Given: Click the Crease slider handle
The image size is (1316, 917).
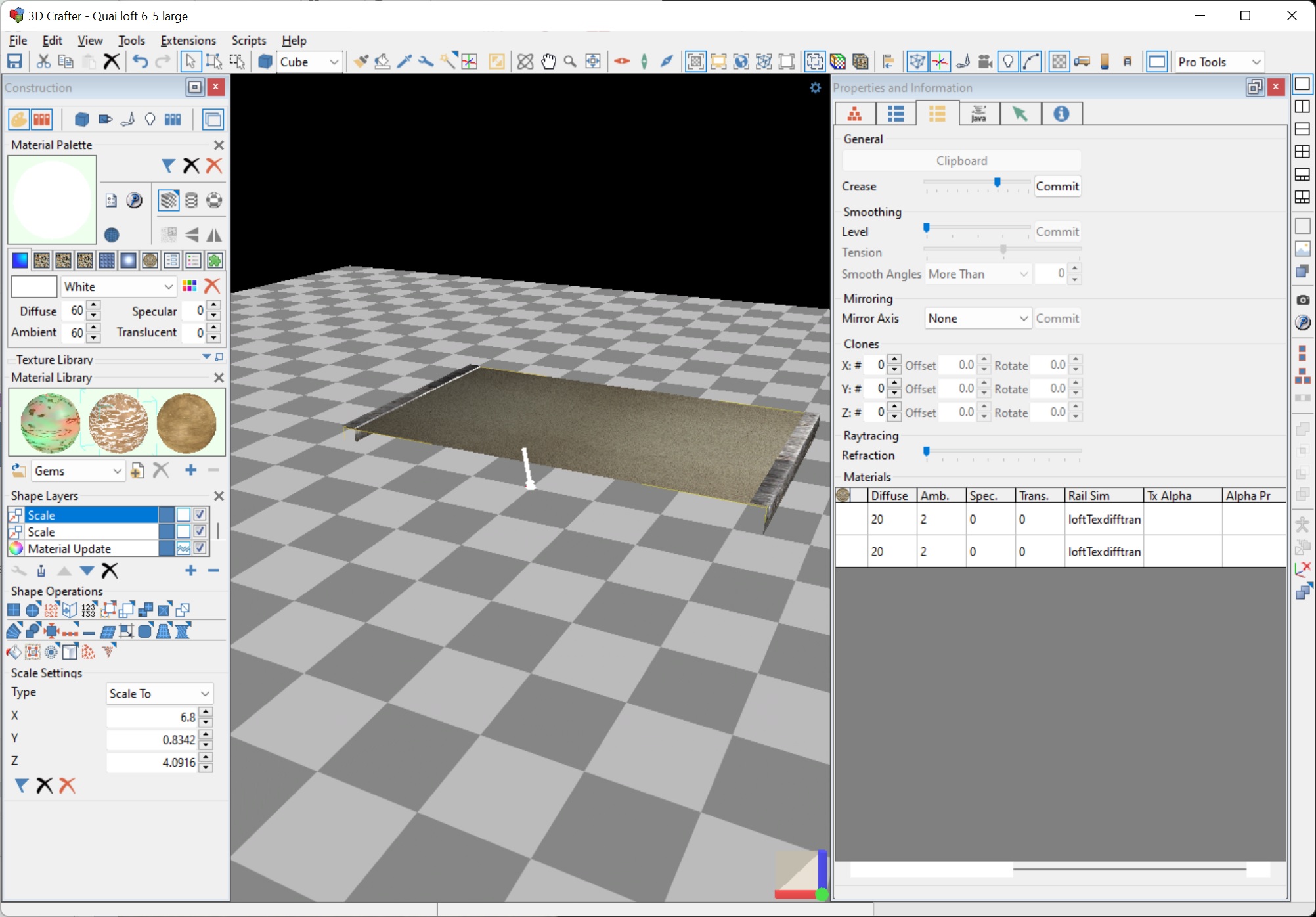Looking at the screenshot, I should [x=997, y=183].
